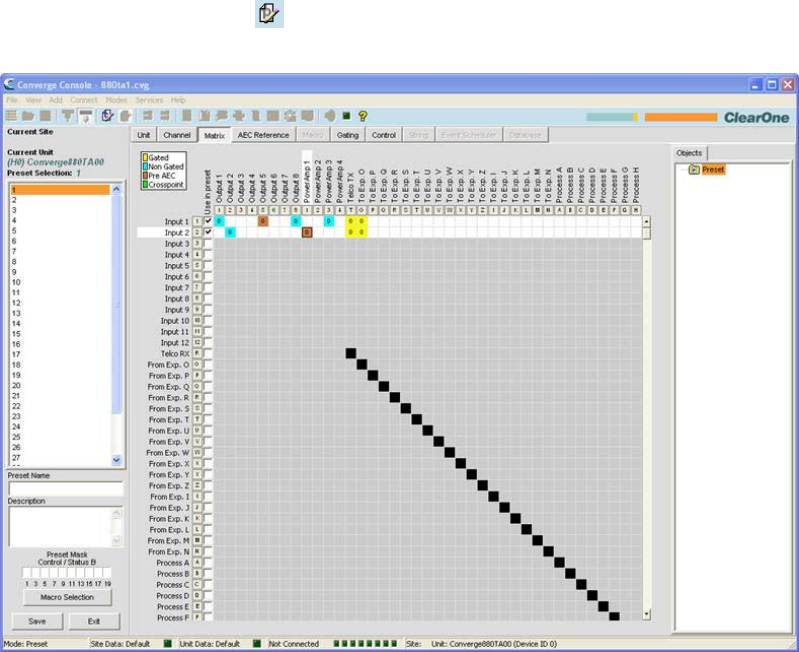Click the matrix scroll down arrow
Viewport: 799px width, 652px height.
click(x=647, y=614)
